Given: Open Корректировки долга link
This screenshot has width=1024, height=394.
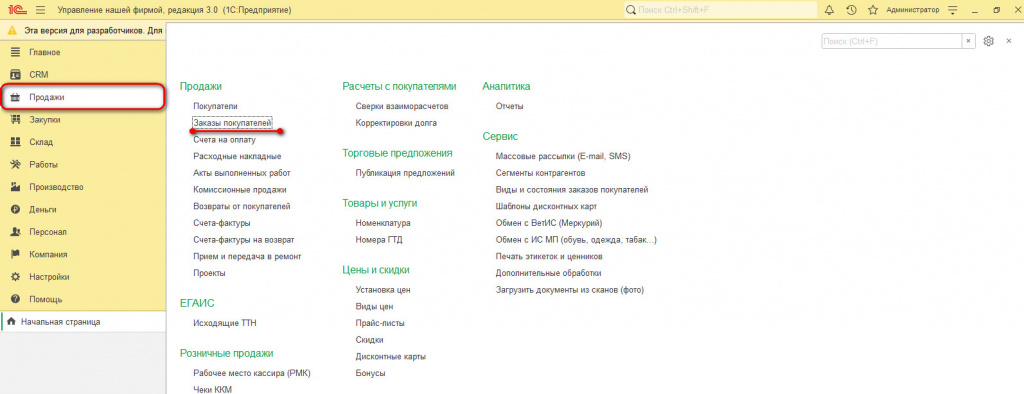Looking at the screenshot, I should pyautogui.click(x=396, y=123).
